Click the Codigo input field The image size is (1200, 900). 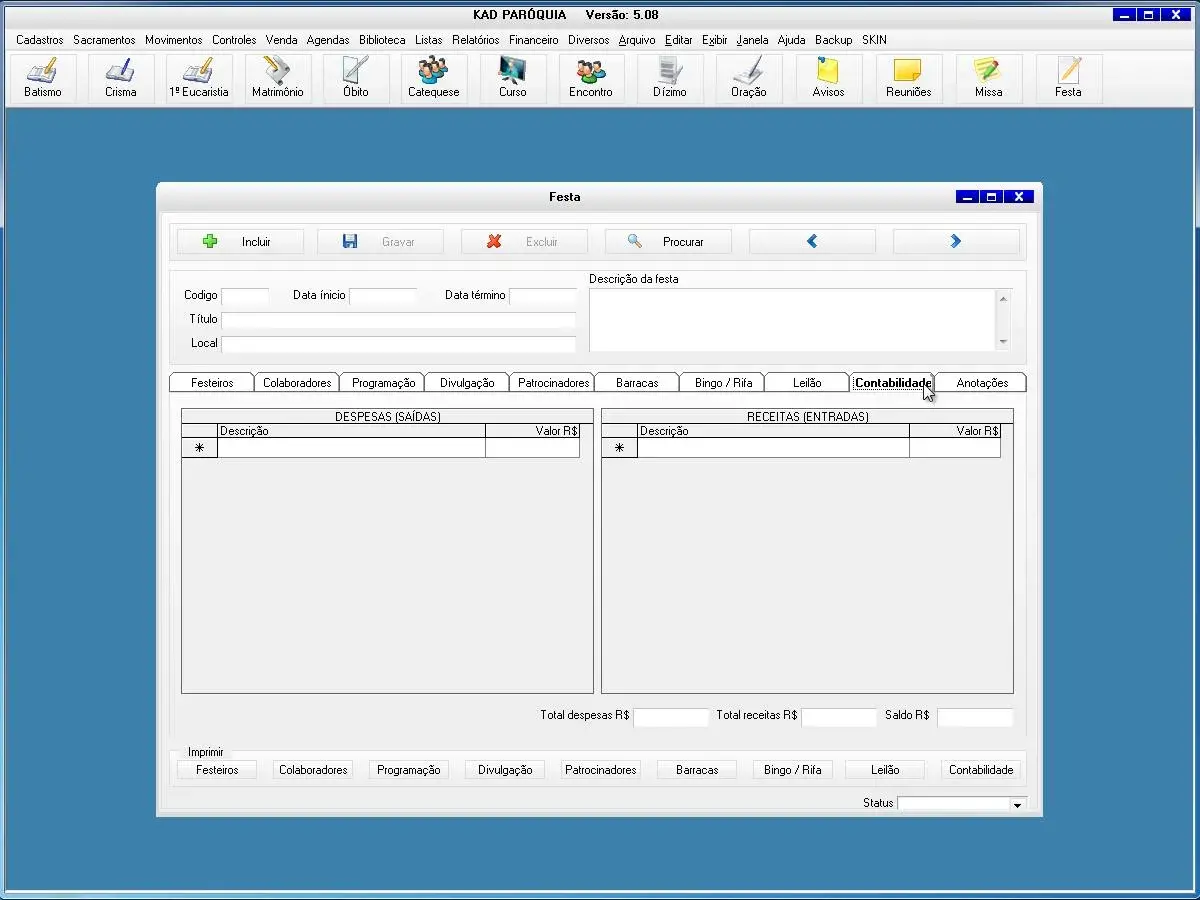[245, 296]
